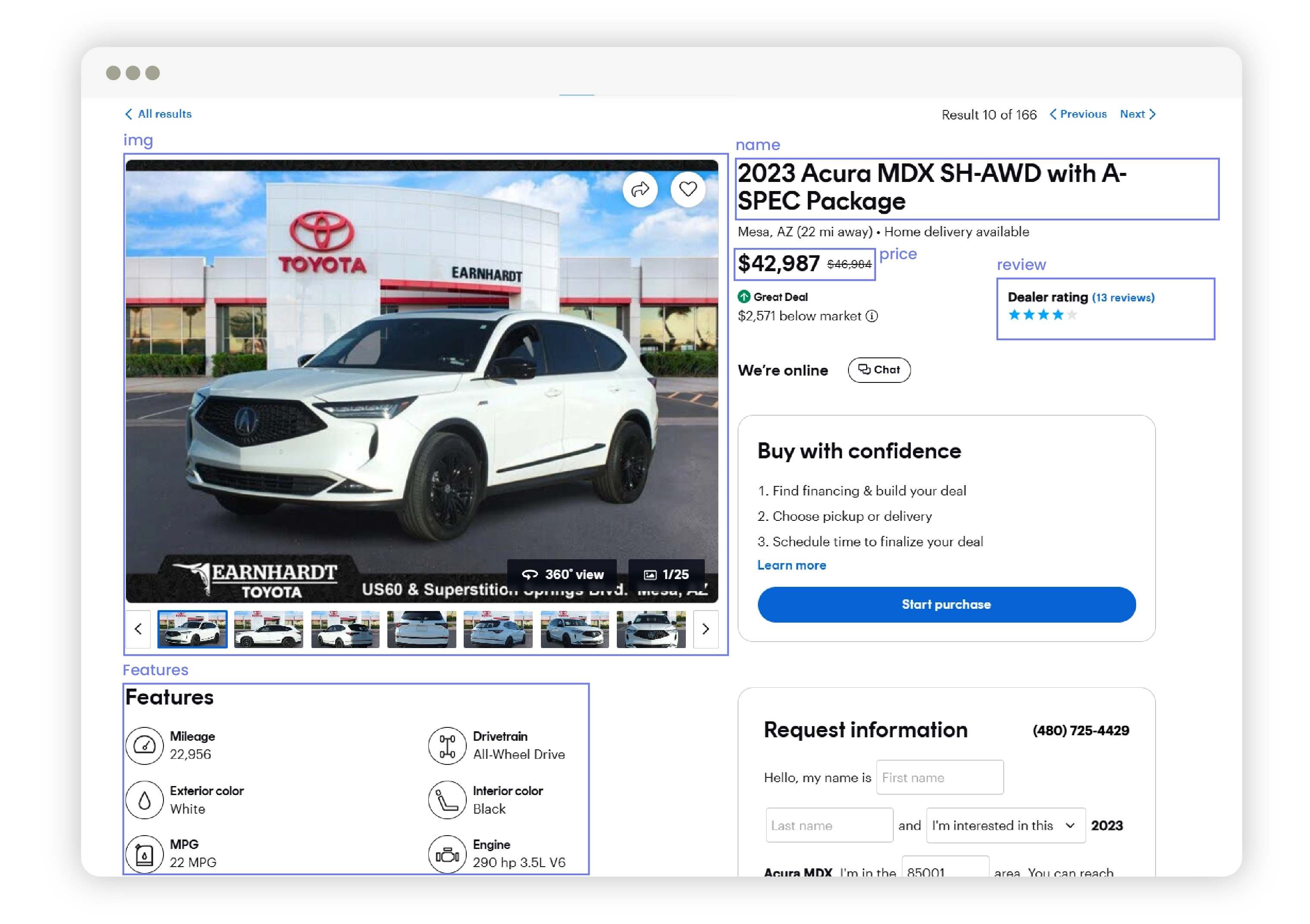Click the Interior color seat icon

tap(447, 800)
